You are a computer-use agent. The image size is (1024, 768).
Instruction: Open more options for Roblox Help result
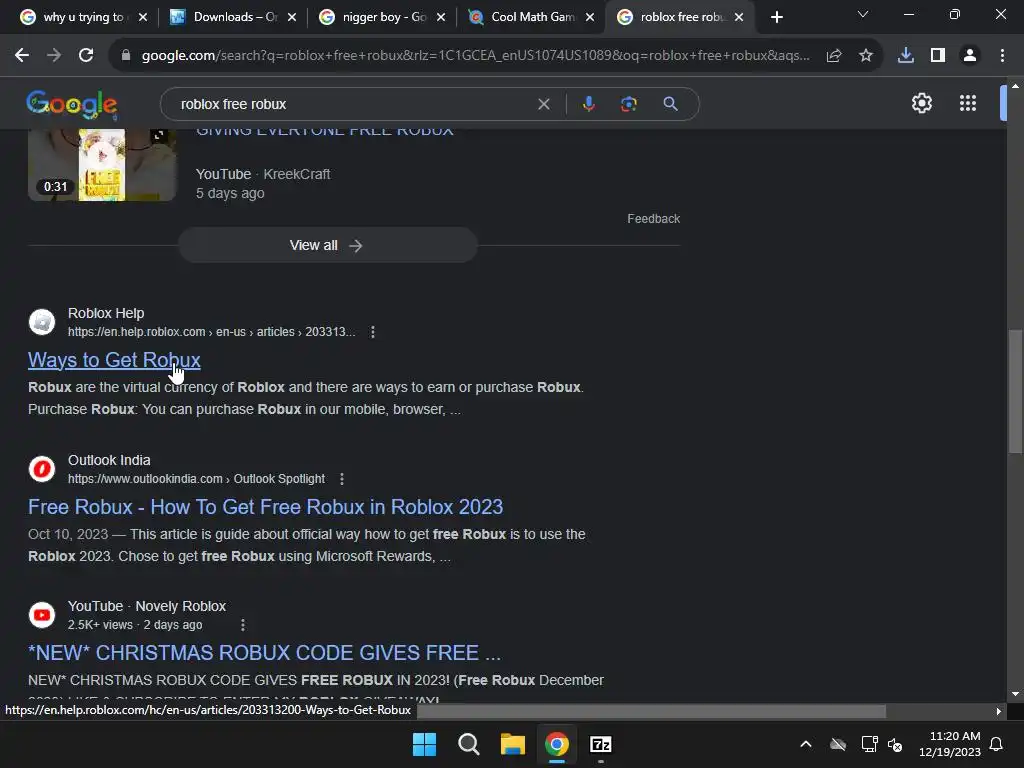pyautogui.click(x=373, y=332)
